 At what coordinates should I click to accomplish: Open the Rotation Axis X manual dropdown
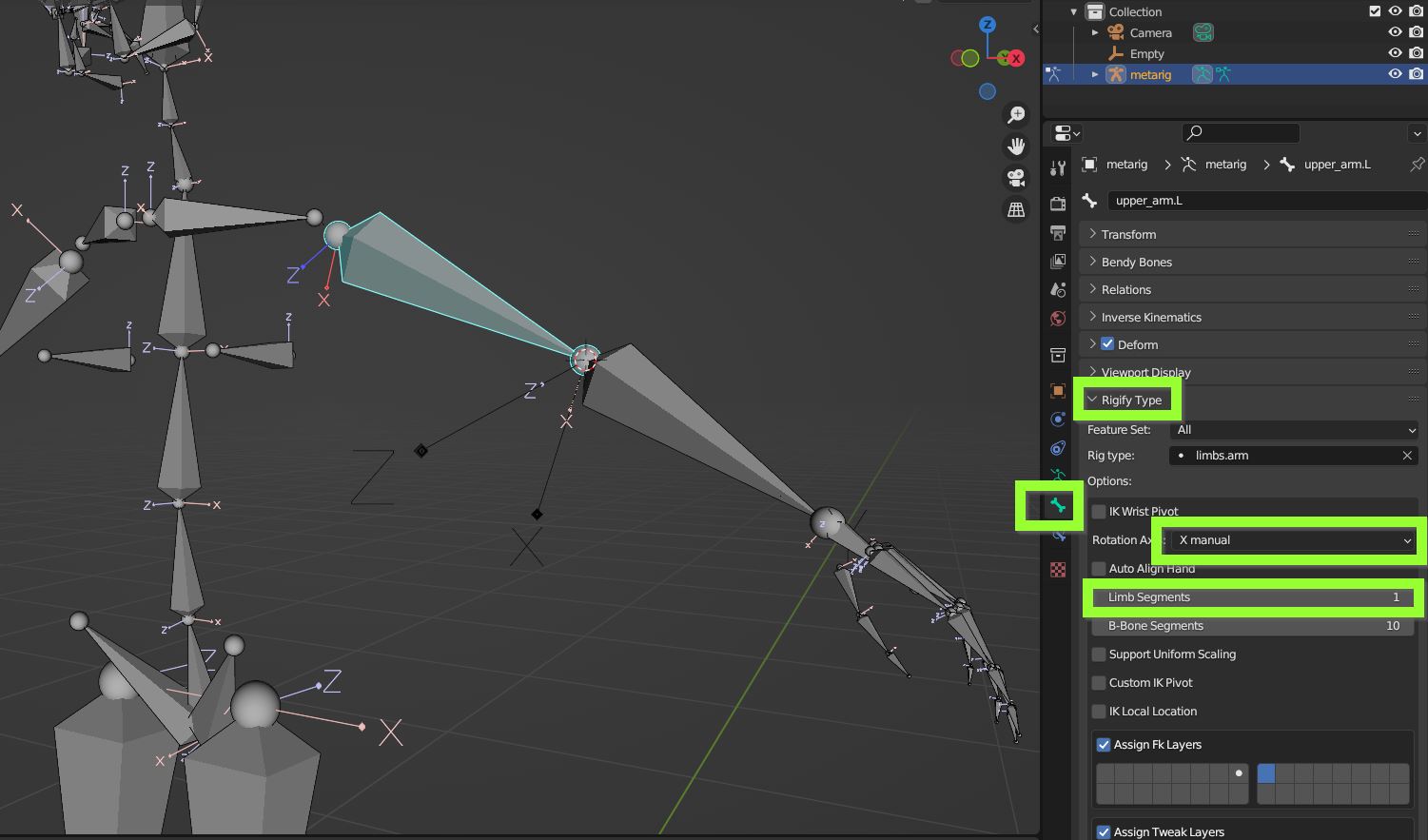tap(1295, 540)
